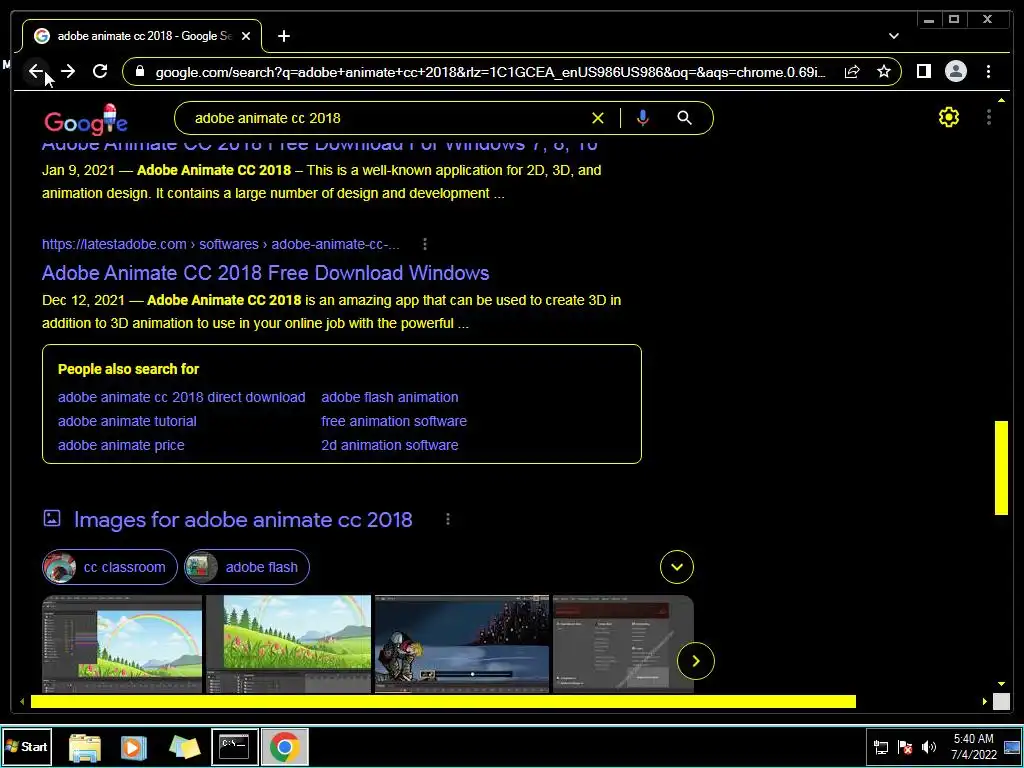Image resolution: width=1024 pixels, height=768 pixels.
Task: Filter images by cc classroom chip
Action: click(x=110, y=567)
